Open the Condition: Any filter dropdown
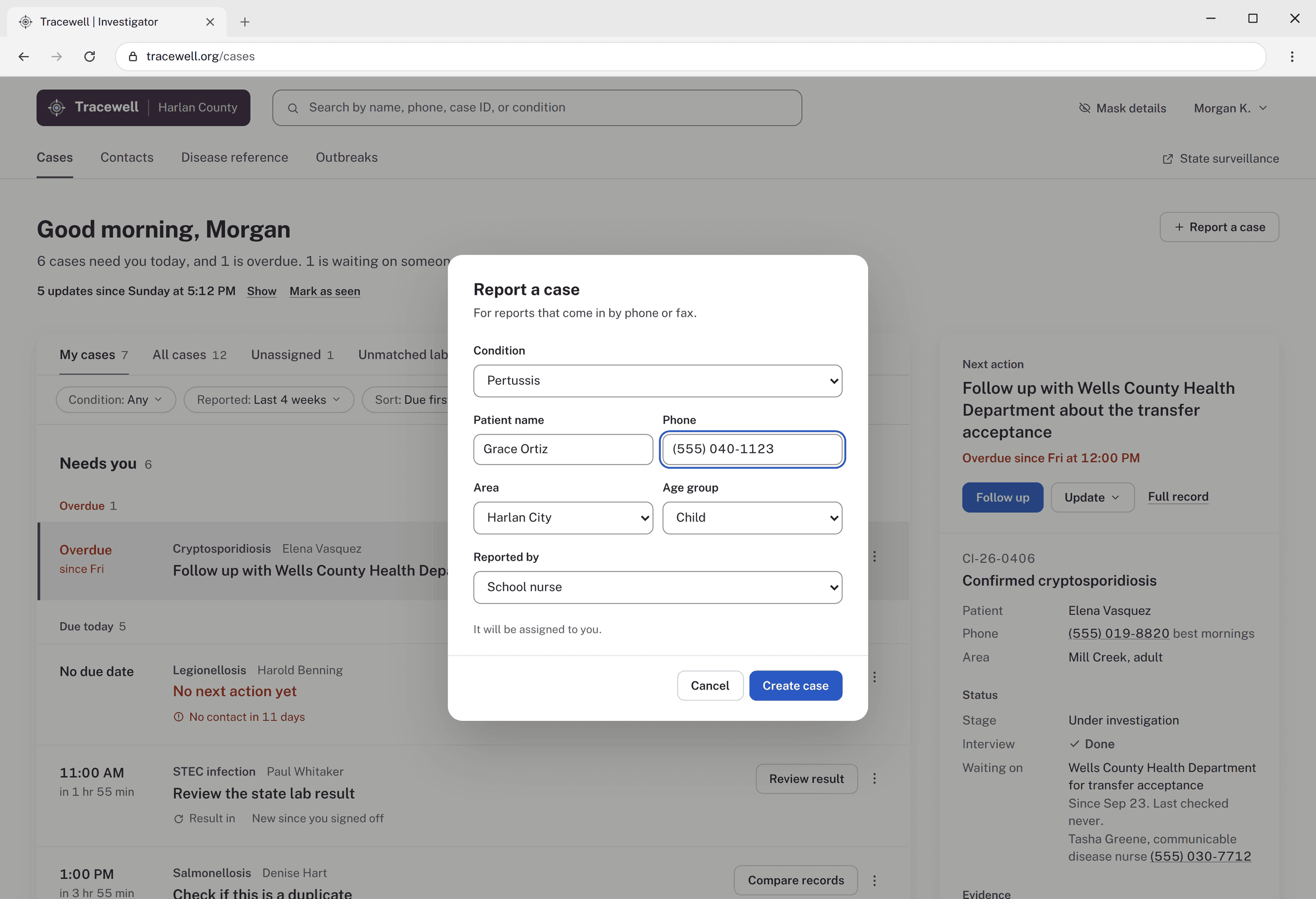Screen dimensions: 1316x899 tap(116, 400)
